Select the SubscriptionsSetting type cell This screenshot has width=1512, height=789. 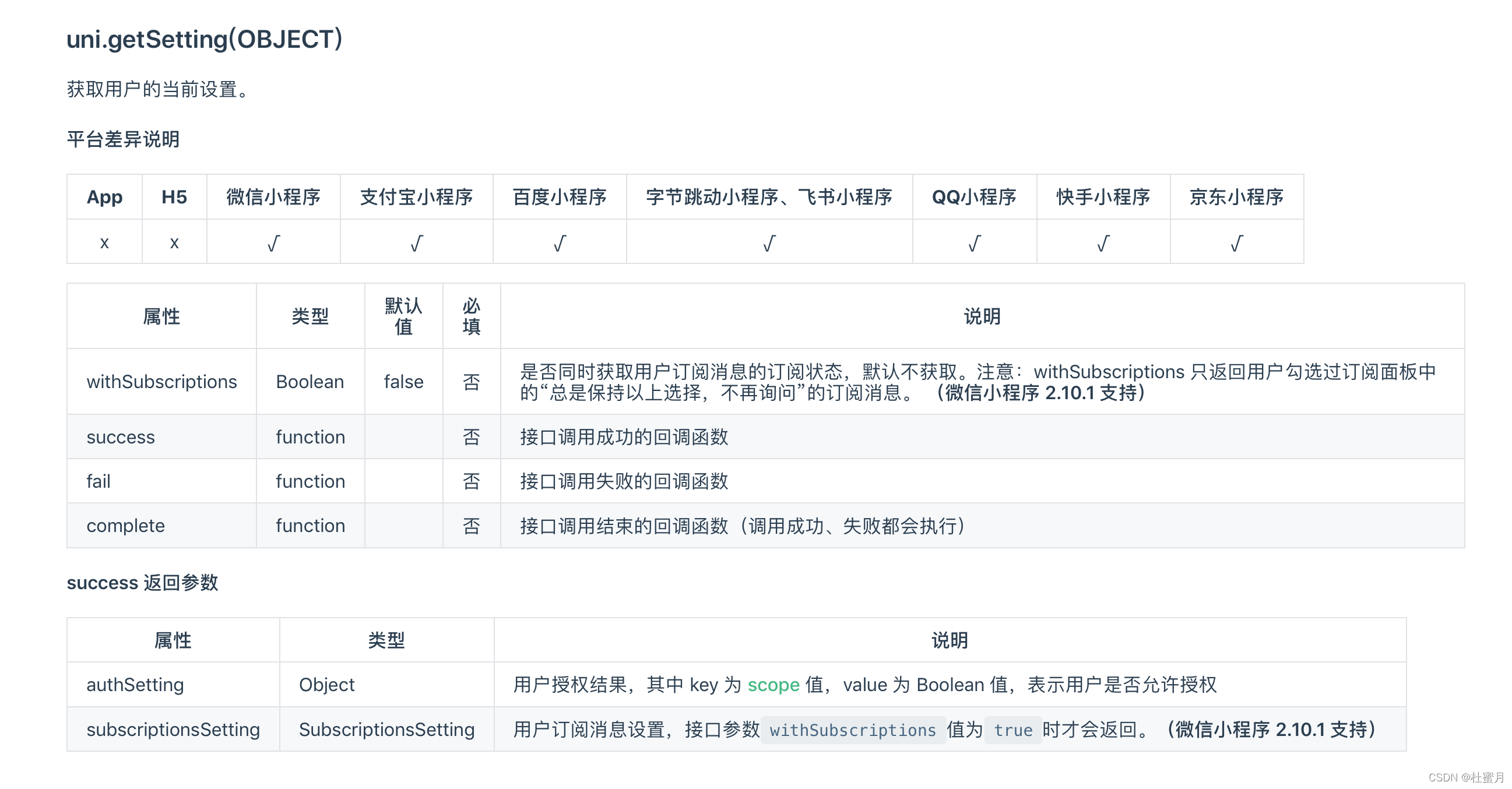click(387, 730)
